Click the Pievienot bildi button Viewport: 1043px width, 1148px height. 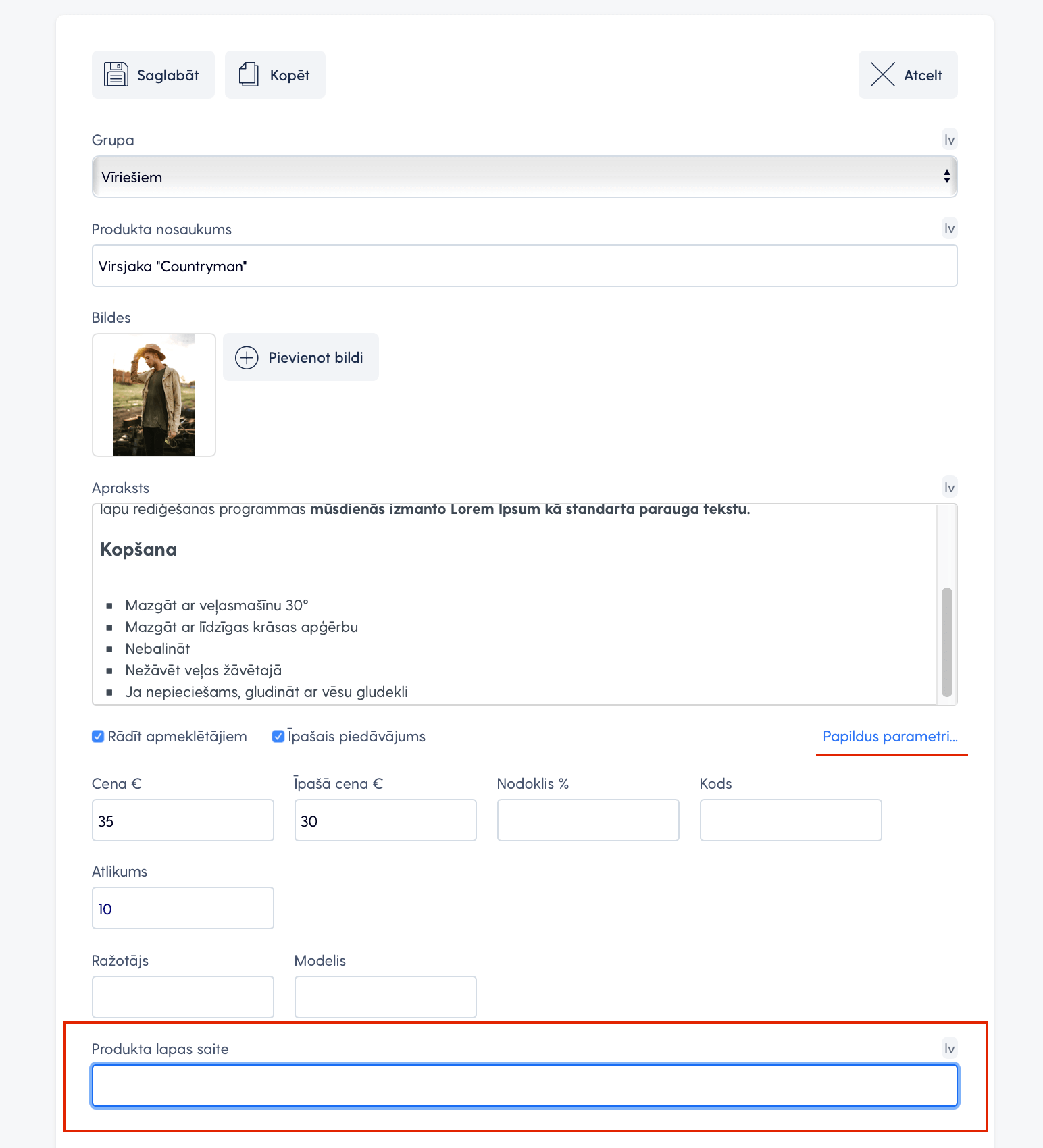(301, 357)
